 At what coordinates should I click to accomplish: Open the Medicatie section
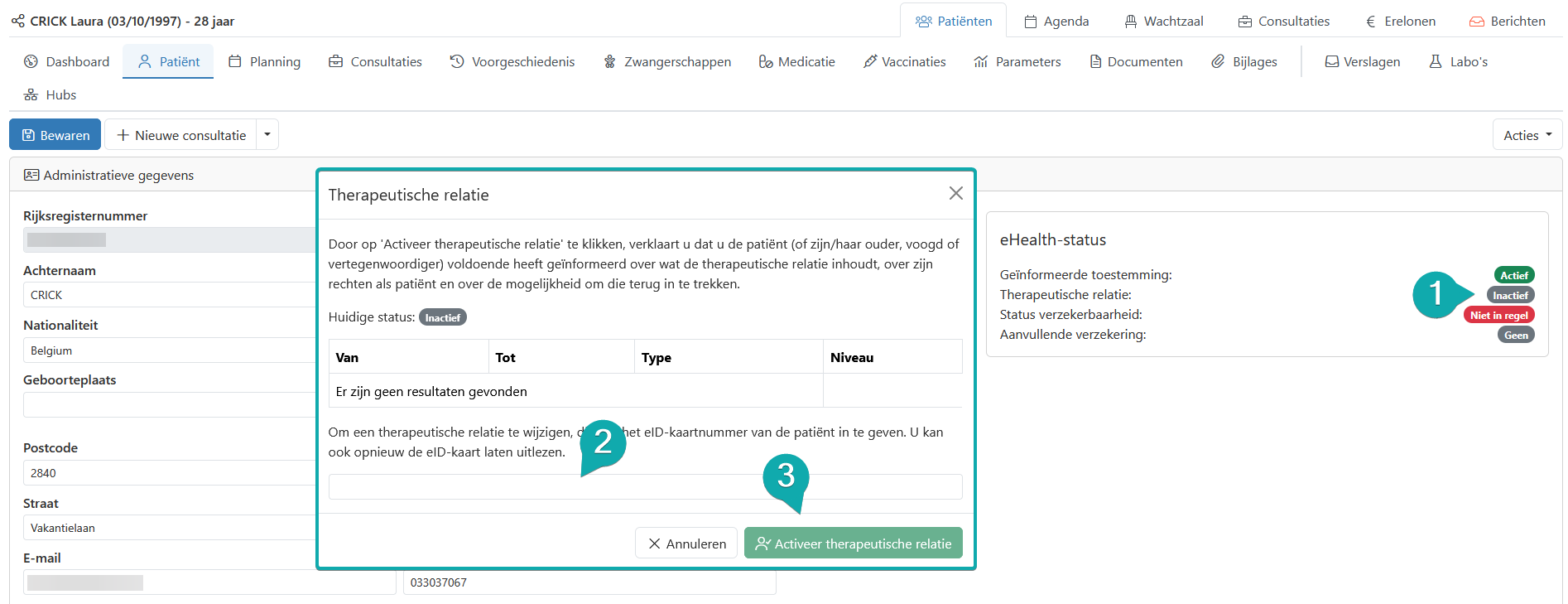[796, 61]
